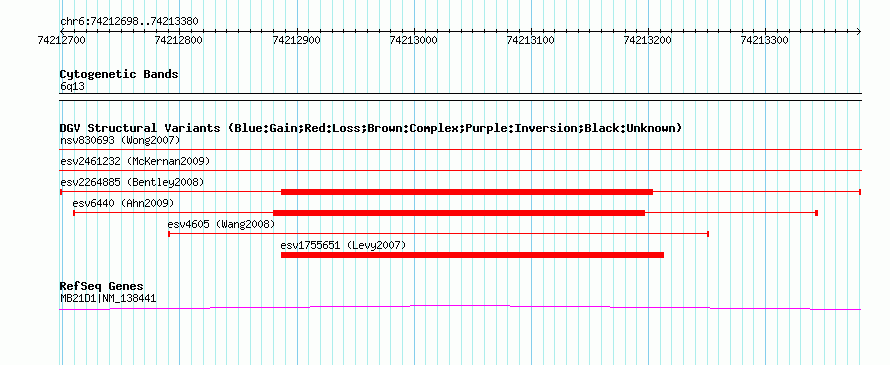Select the Cytogenetic Bands track title
The image size is (890, 365).
(x=119, y=74)
